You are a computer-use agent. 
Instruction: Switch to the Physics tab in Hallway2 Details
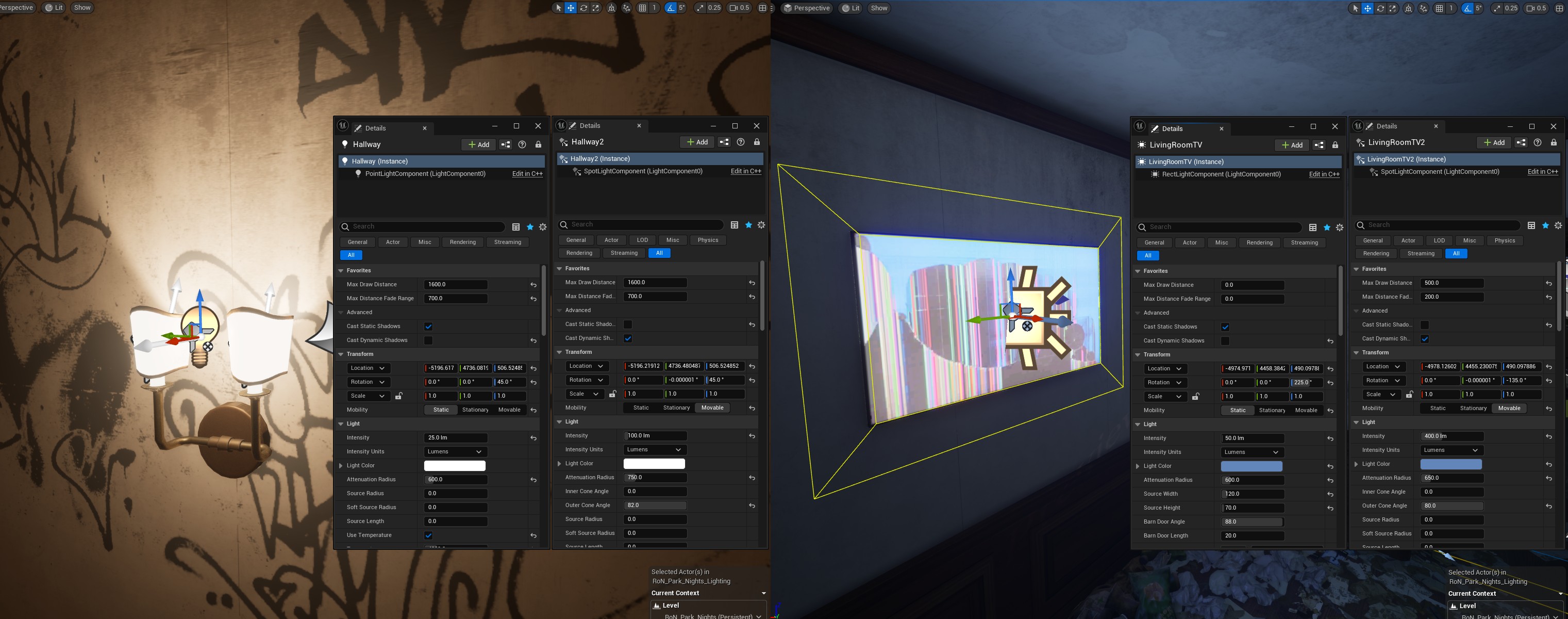point(708,239)
